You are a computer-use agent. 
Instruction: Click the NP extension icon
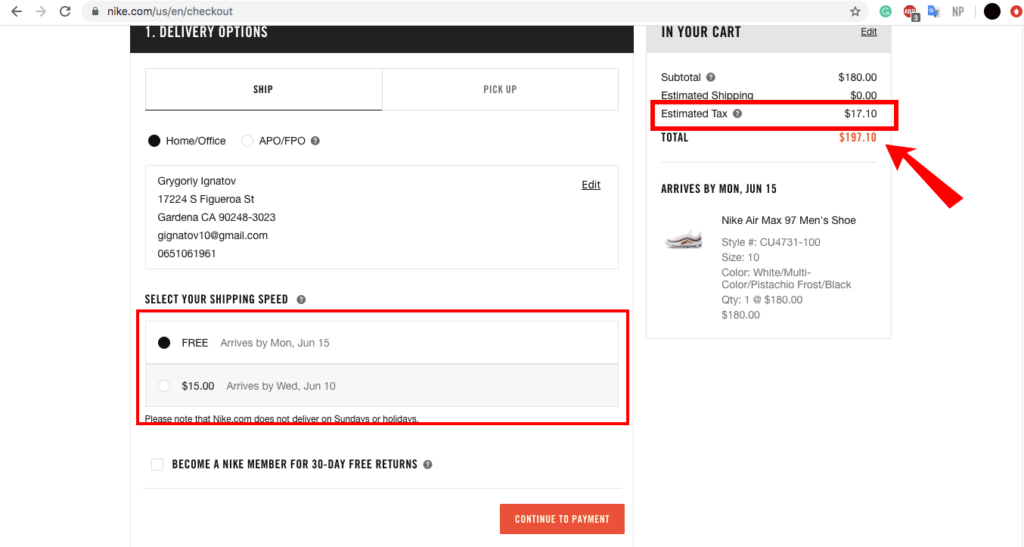[958, 11]
